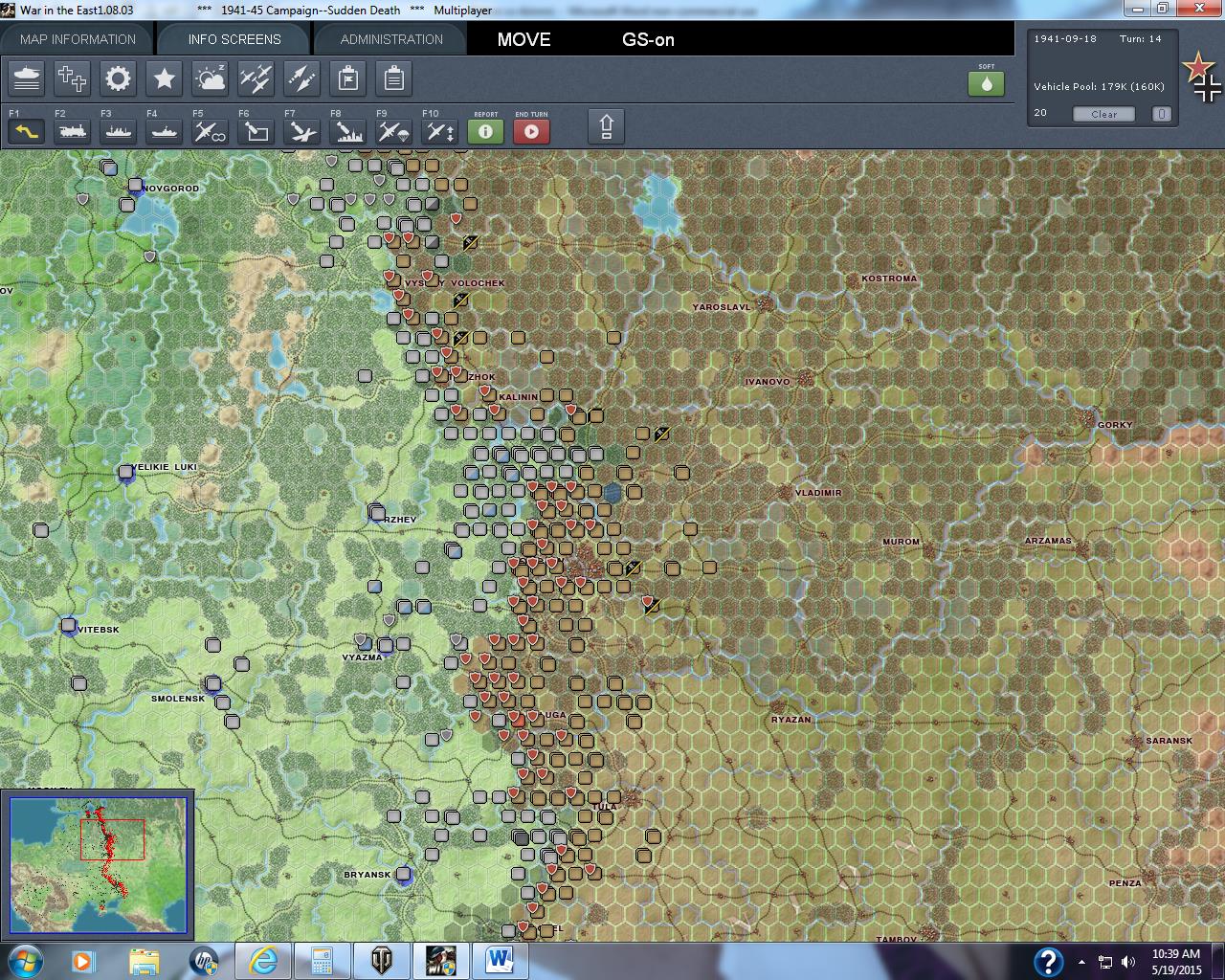Open the clipboard list report icon

(394, 78)
